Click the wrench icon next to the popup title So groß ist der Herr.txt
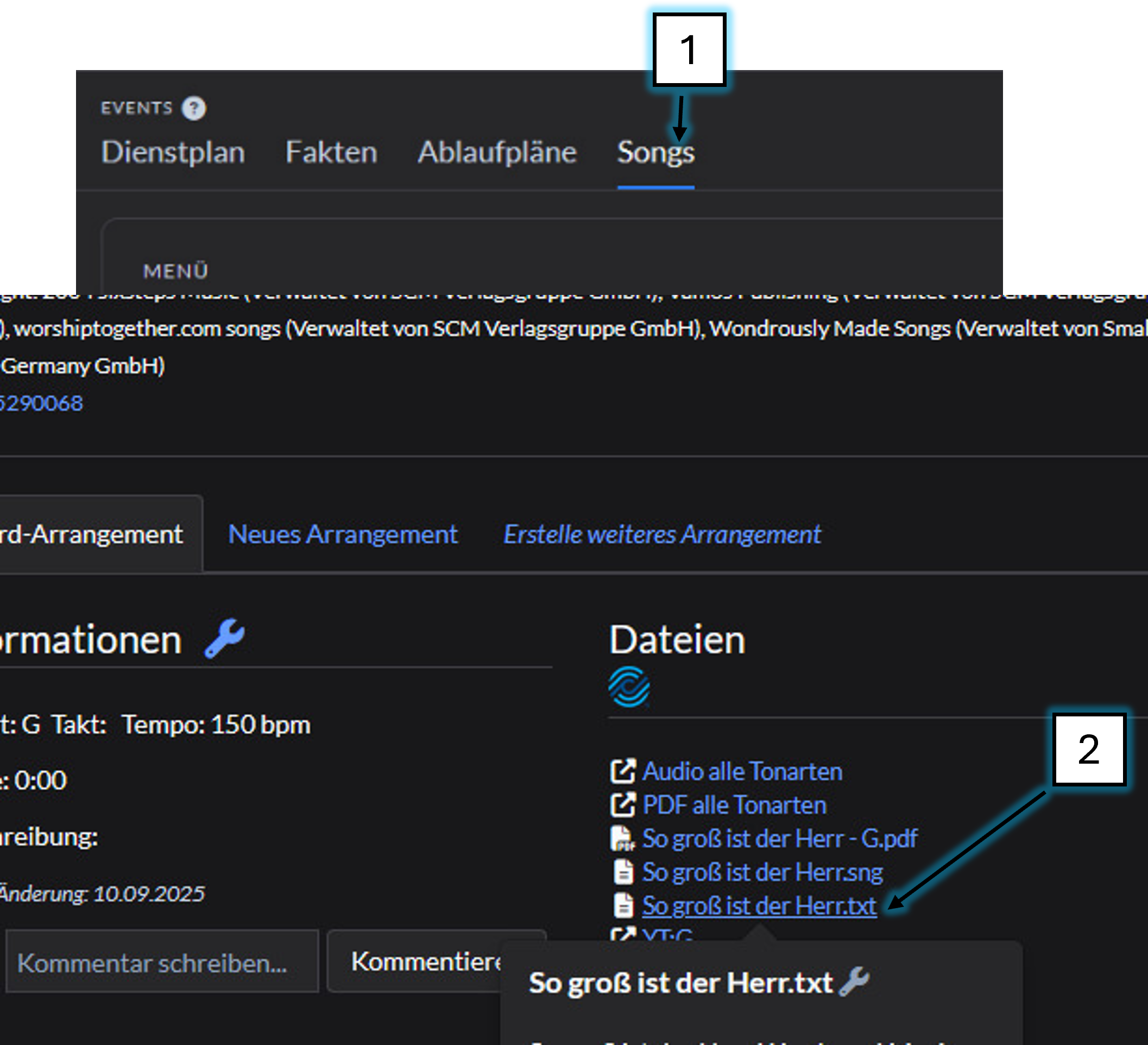The height and width of the screenshot is (1045, 1148). 855,981
